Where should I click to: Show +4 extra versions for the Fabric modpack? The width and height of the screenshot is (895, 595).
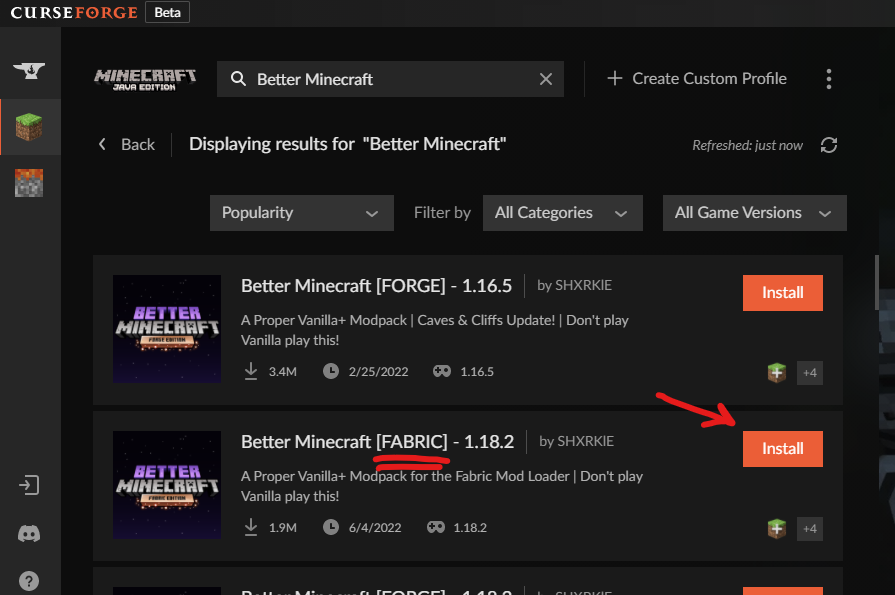[809, 528]
